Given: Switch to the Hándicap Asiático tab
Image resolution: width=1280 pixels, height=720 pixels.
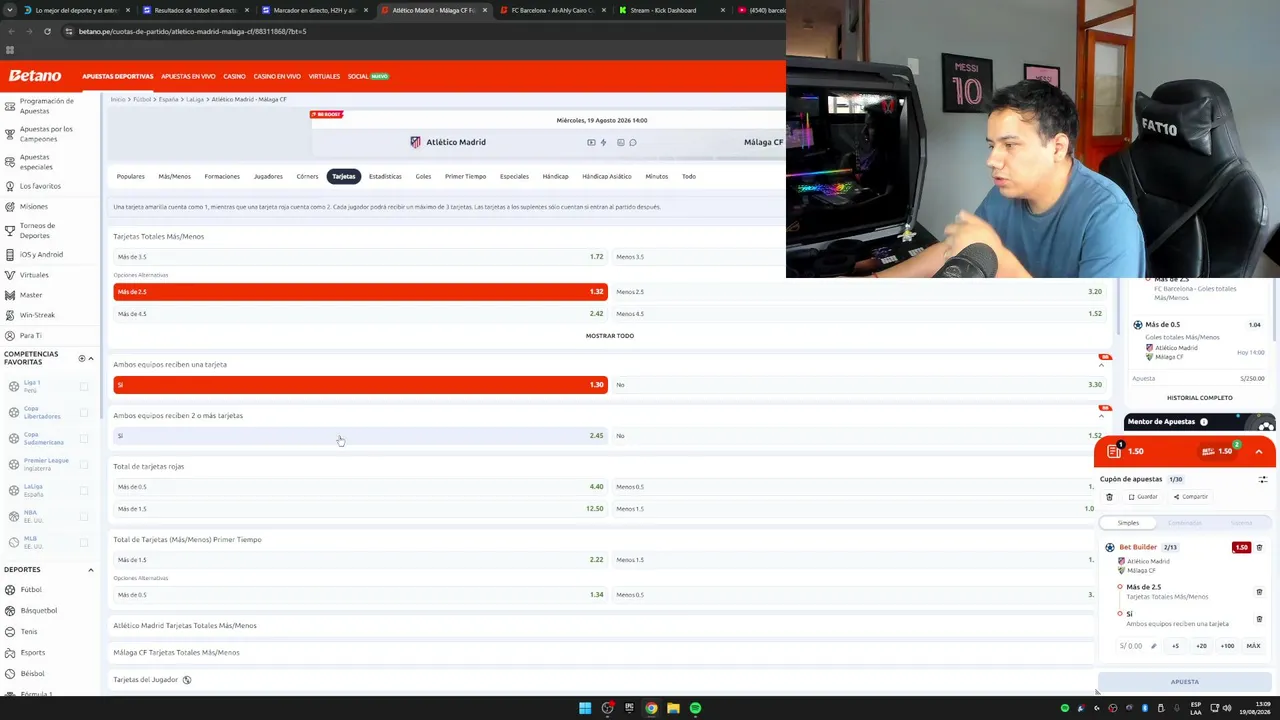Looking at the screenshot, I should pyautogui.click(x=607, y=177).
